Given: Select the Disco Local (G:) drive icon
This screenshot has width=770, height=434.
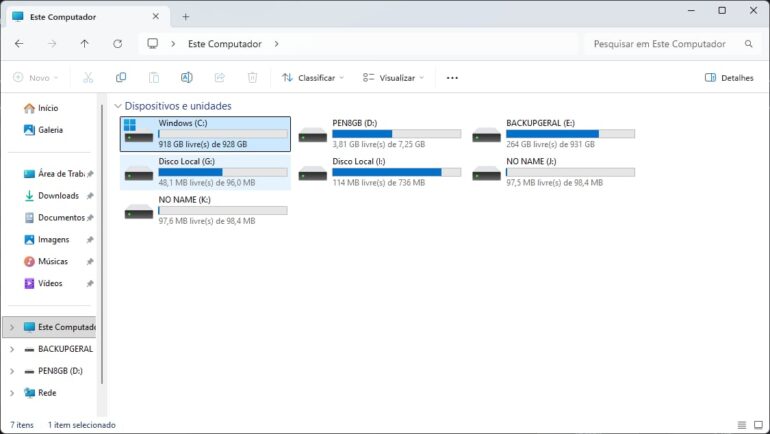Looking at the screenshot, I should [x=138, y=173].
